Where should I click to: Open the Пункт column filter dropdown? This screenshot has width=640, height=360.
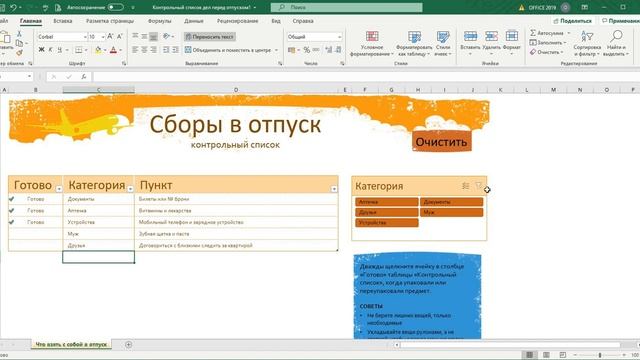pos(334,189)
